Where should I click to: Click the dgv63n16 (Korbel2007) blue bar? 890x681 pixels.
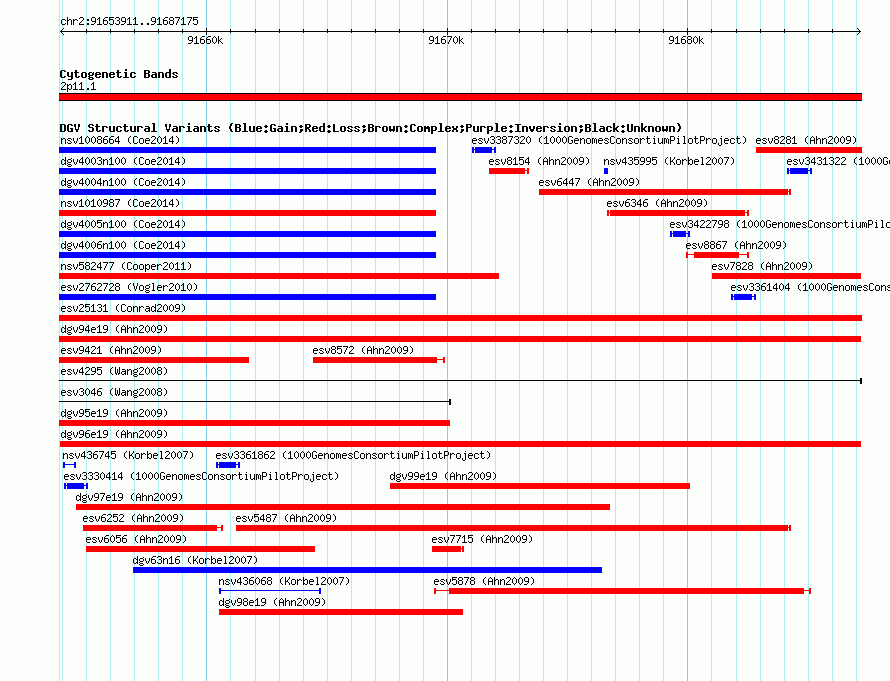click(x=367, y=570)
